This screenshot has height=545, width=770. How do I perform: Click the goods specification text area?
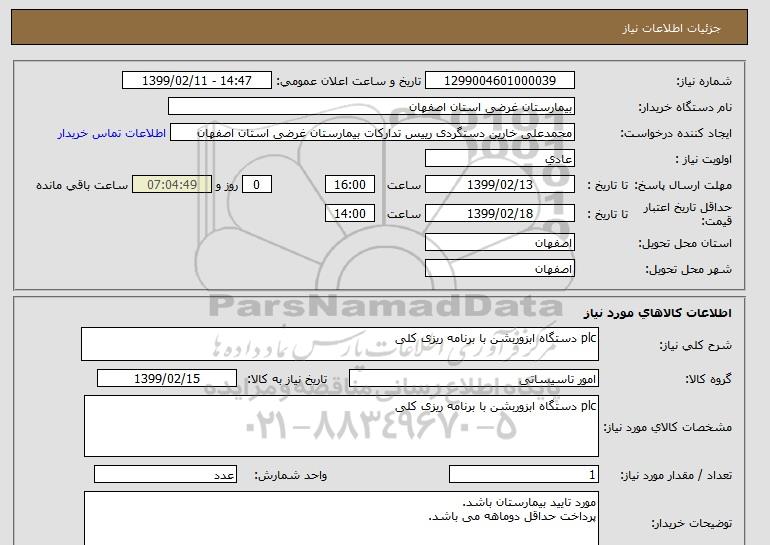pos(341,426)
